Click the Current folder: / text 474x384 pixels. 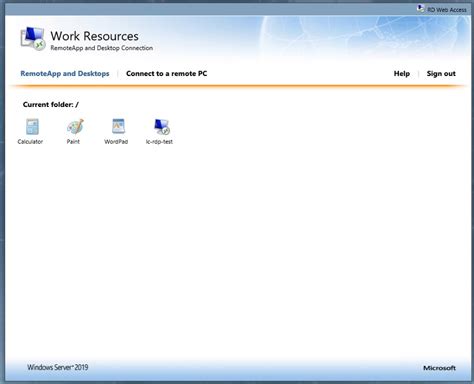[51, 105]
